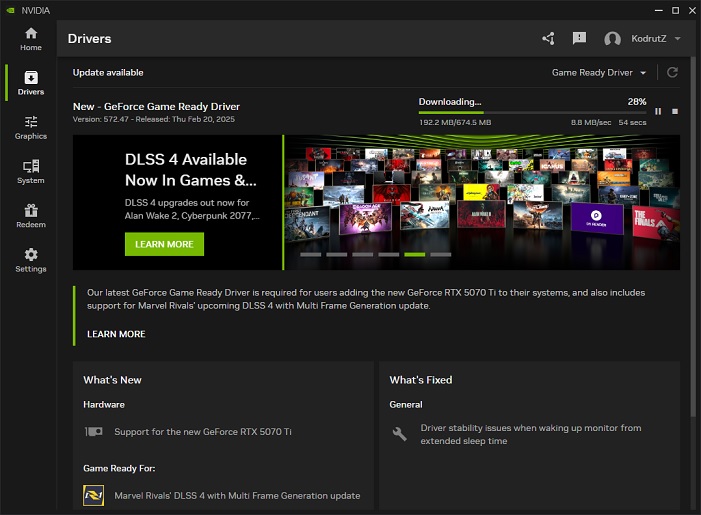Viewport: 701px width, 515px height.
Task: Expand the Game Ready Driver dropdown
Action: 599,73
